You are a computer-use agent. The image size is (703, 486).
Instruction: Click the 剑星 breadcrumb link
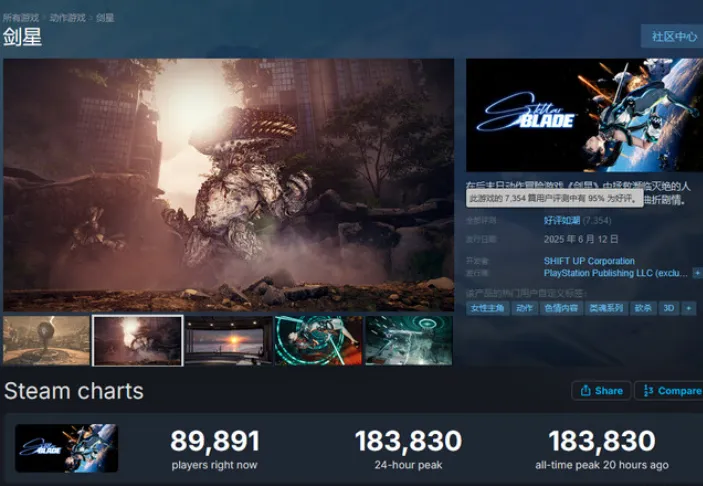105,18
